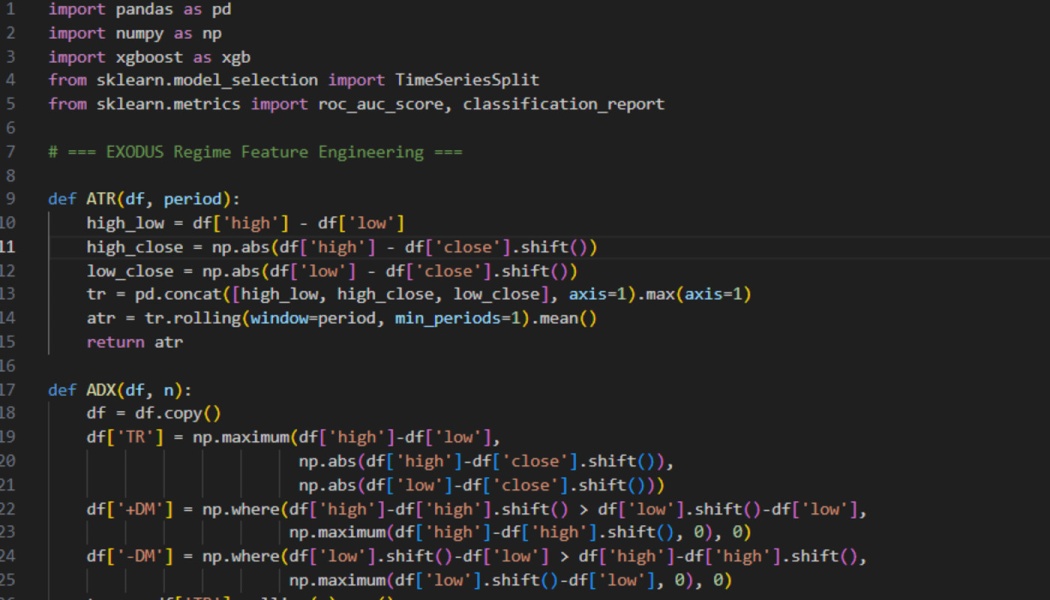Click 'pandas' in the first import line
This screenshot has width=1050, height=600.
tap(144, 10)
